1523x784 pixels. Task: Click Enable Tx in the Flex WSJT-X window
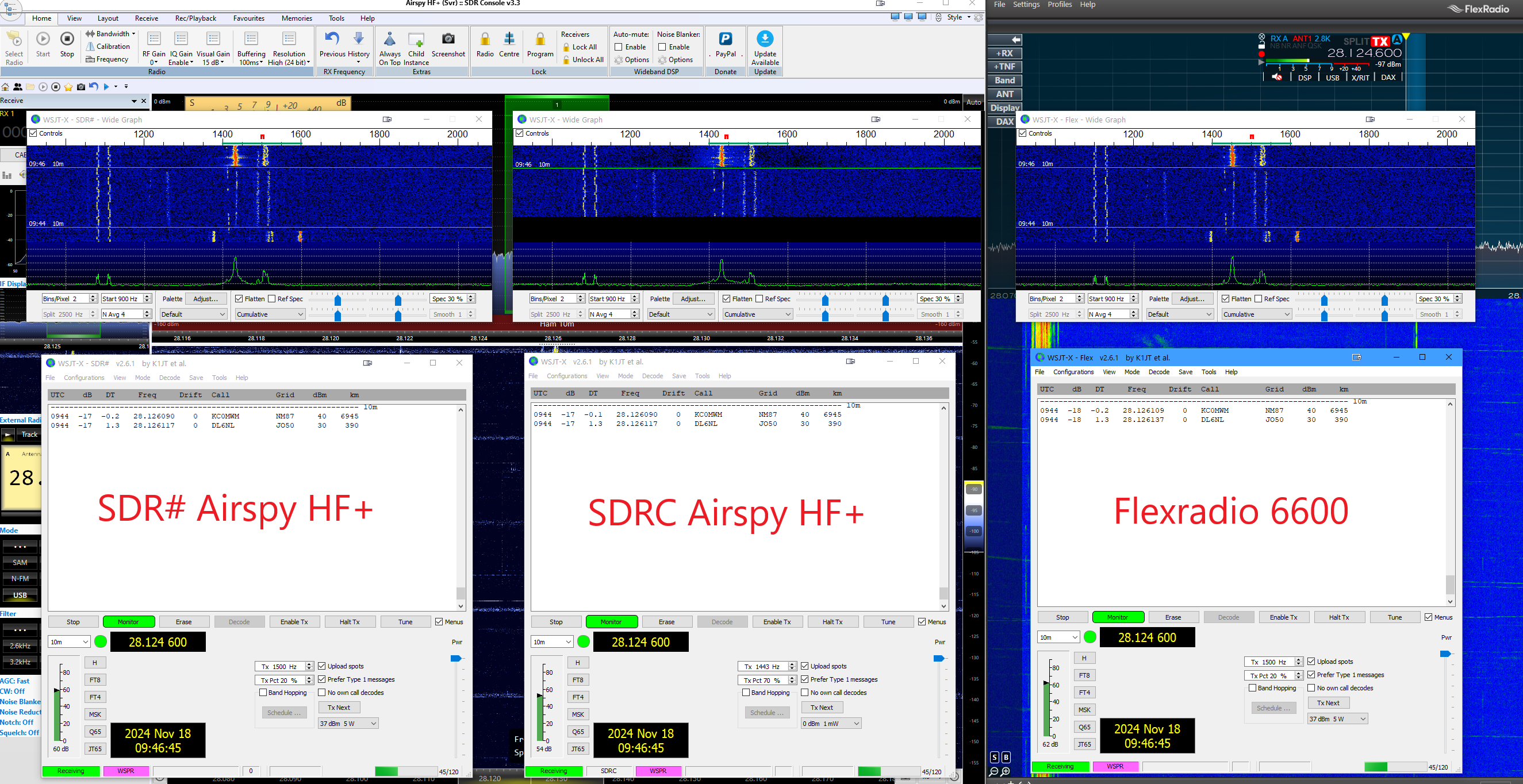(x=1284, y=617)
